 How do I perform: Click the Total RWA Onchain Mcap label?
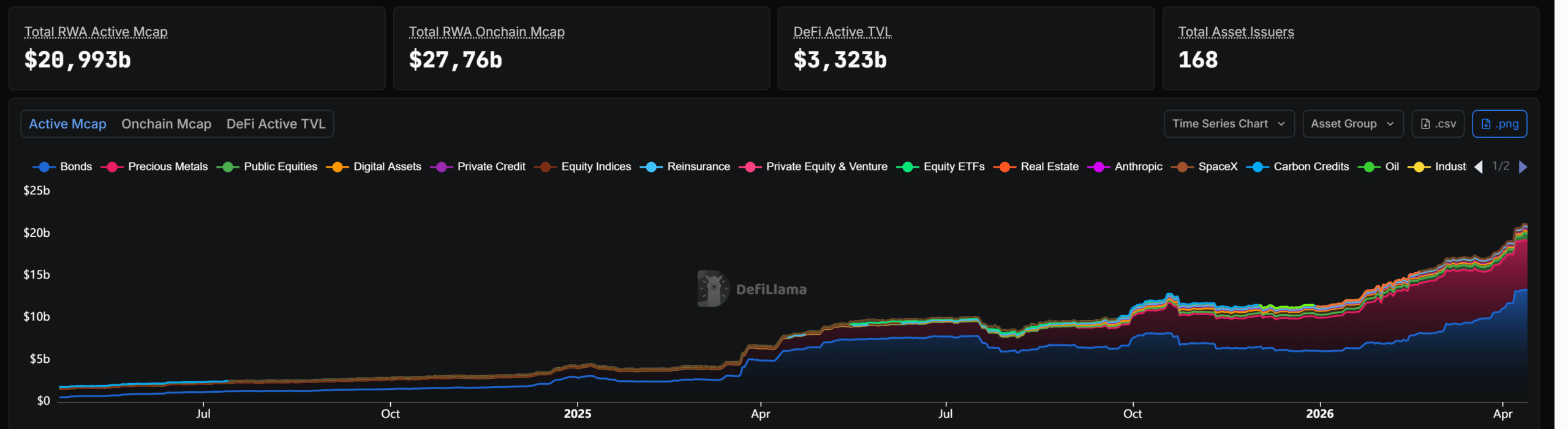[x=487, y=32]
